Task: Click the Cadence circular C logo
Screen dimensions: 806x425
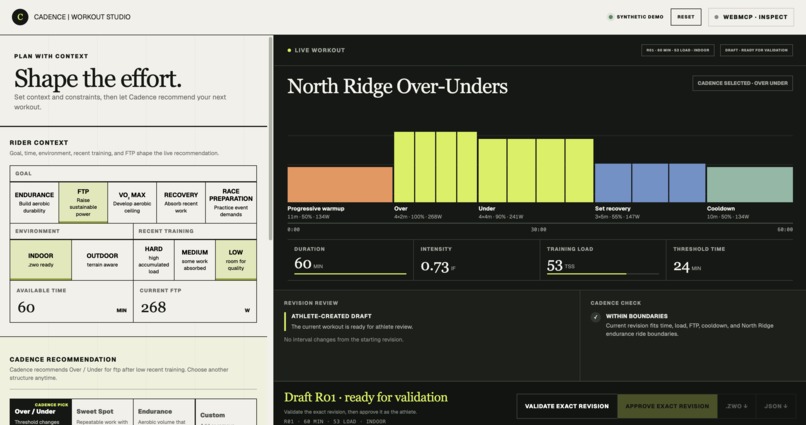Action: click(20, 17)
